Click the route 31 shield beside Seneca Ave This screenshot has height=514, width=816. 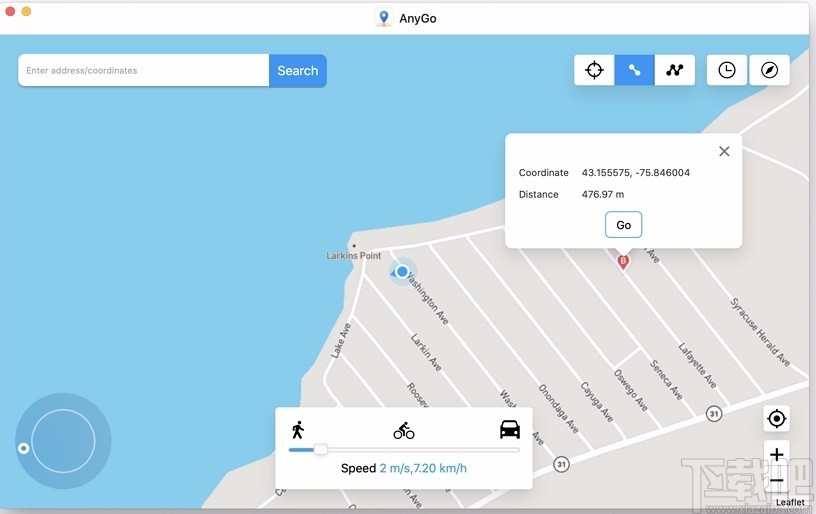coord(714,414)
